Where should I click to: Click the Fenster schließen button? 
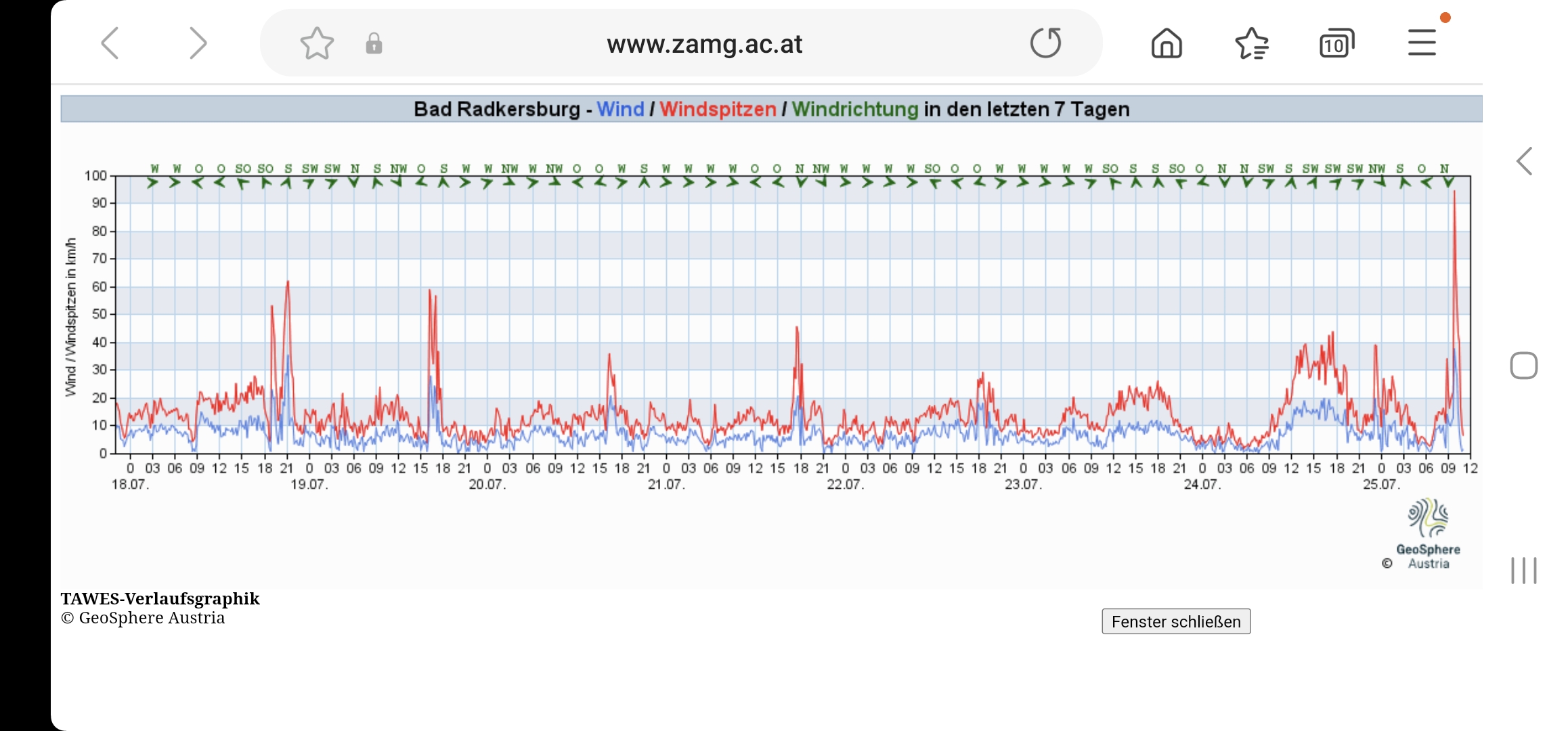click(1177, 621)
